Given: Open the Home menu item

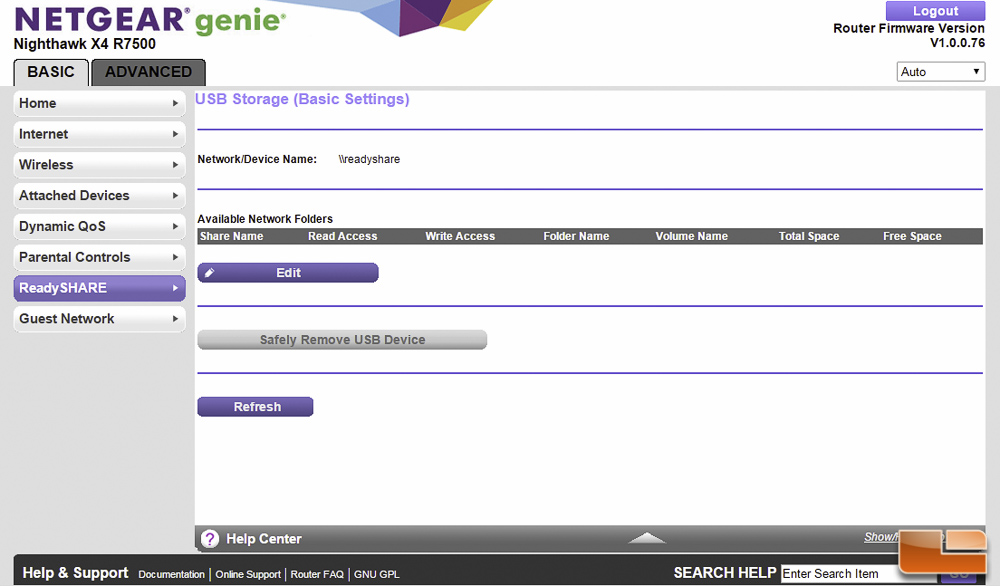Looking at the screenshot, I should point(99,103).
